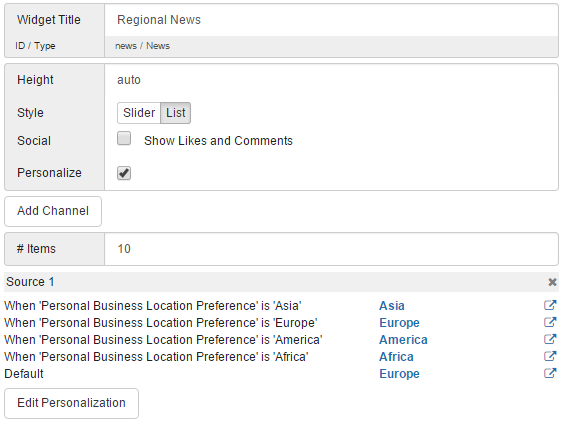
Task: Click the Edit Personalization button
Action: tap(71, 403)
